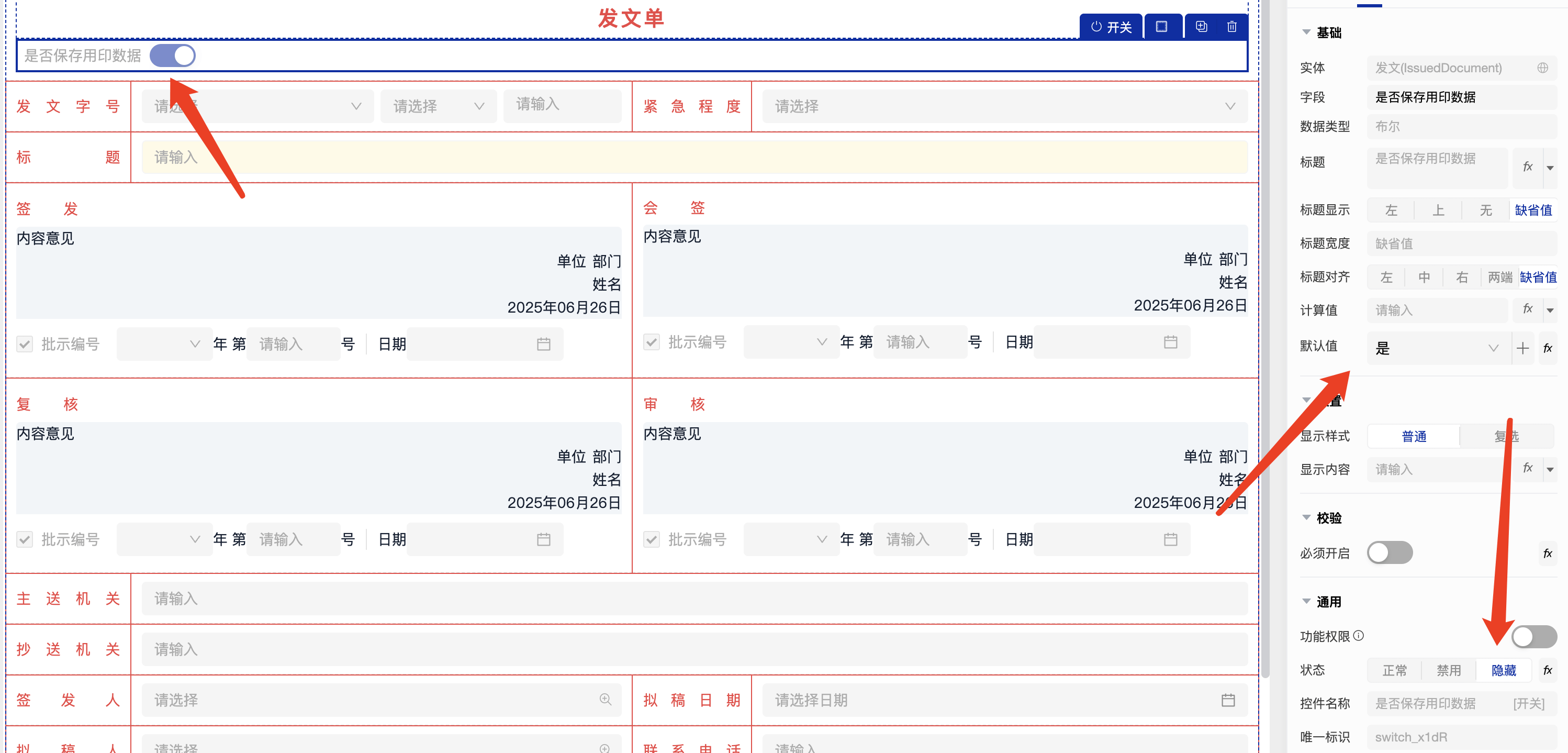Select 隐藏 status option
This screenshot has width=1568, height=753.
[x=1503, y=670]
